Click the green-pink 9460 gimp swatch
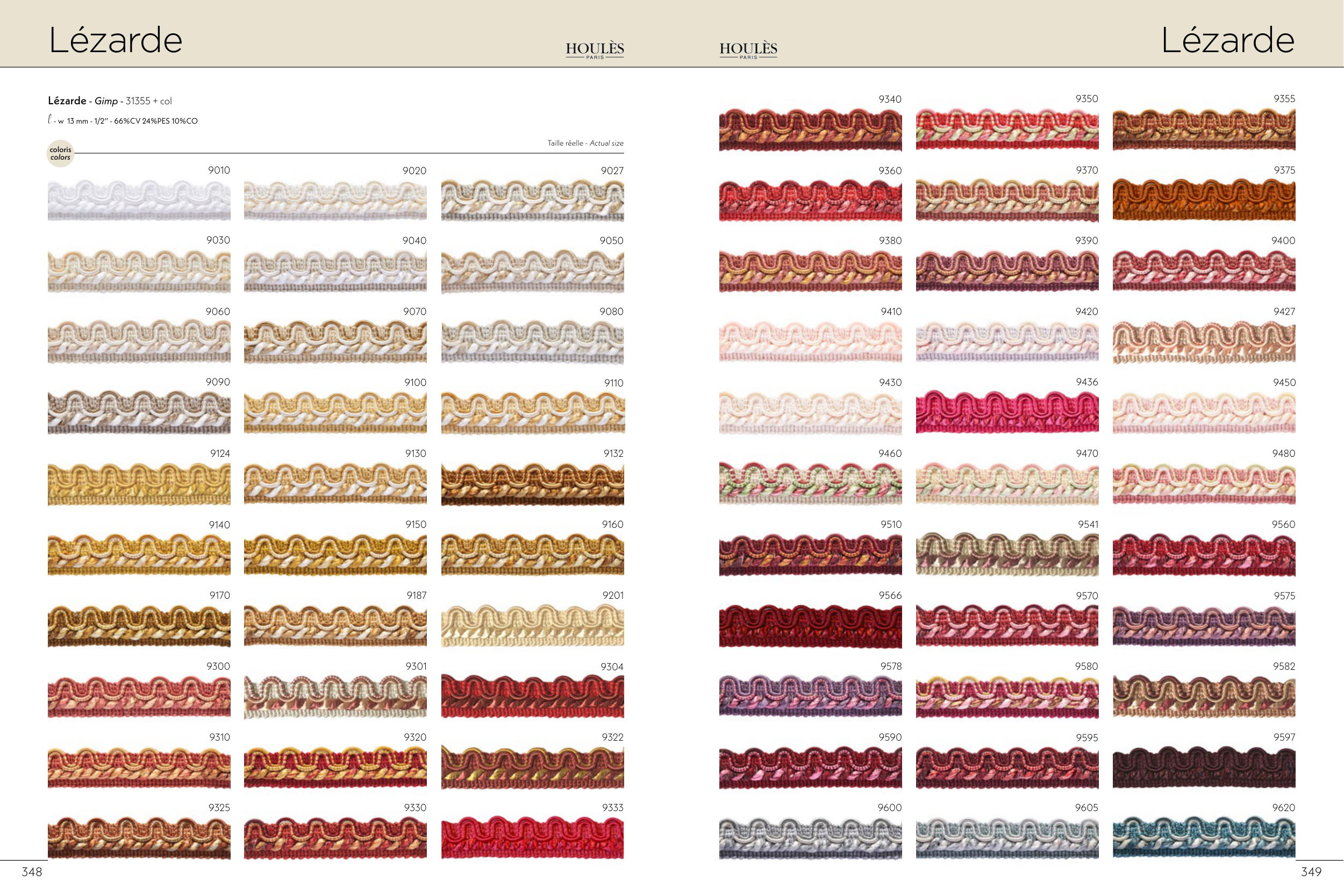The image size is (1344, 896). tap(810, 483)
